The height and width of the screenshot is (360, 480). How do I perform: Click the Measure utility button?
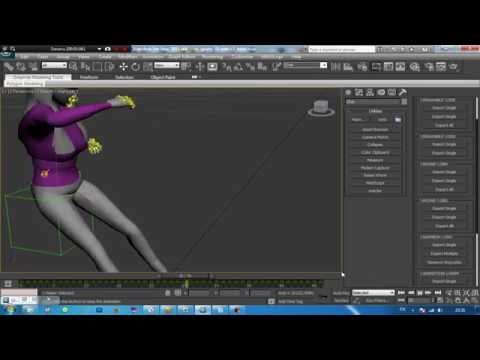pos(375,160)
